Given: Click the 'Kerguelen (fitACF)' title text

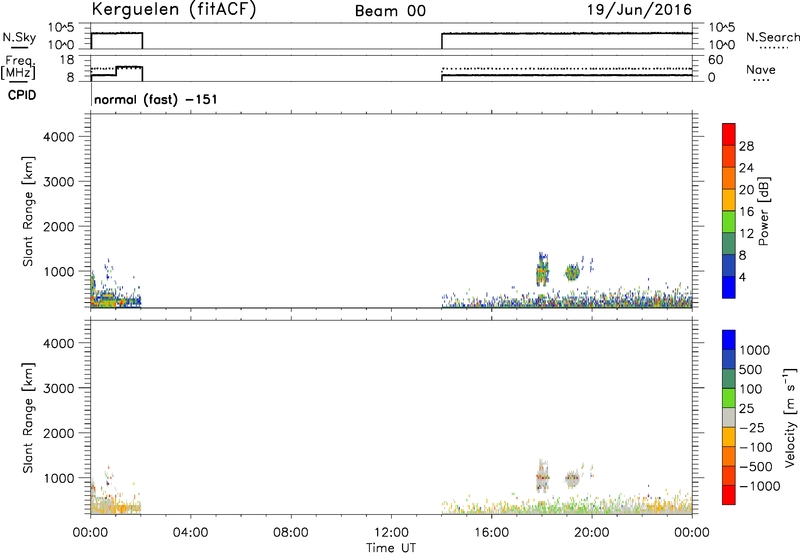Looking at the screenshot, I should click(173, 10).
